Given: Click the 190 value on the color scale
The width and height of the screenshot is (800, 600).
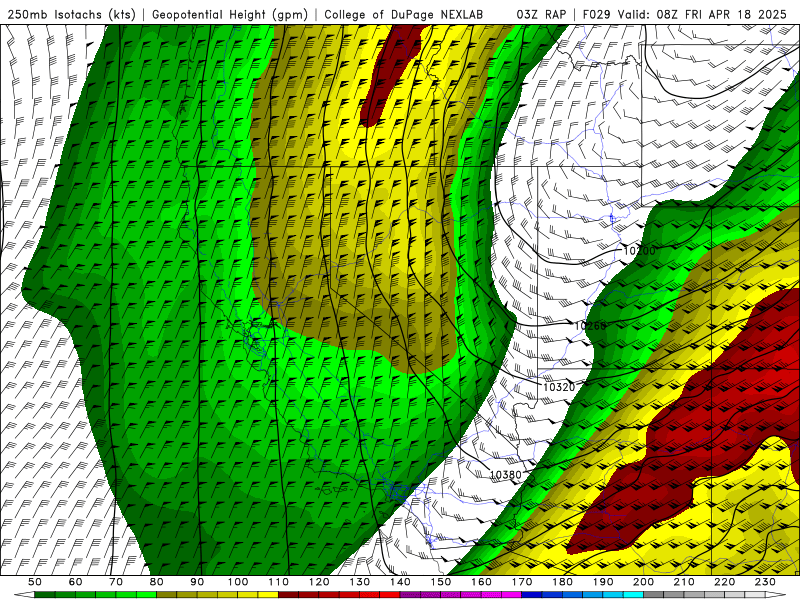Looking at the screenshot, I should coord(603,582).
